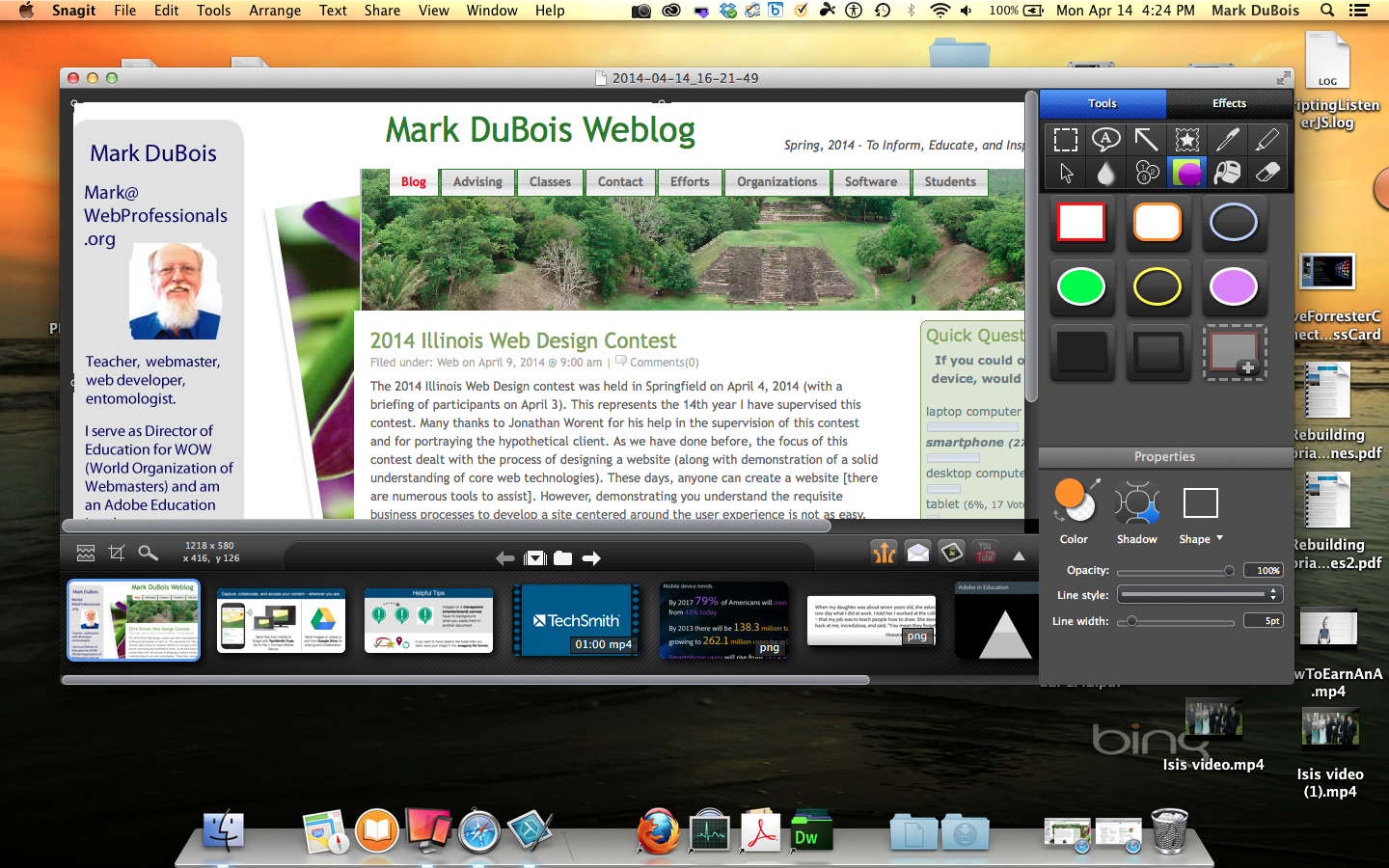Select the numbered Step tool
This screenshot has height=868, width=1389.
tap(1146, 173)
